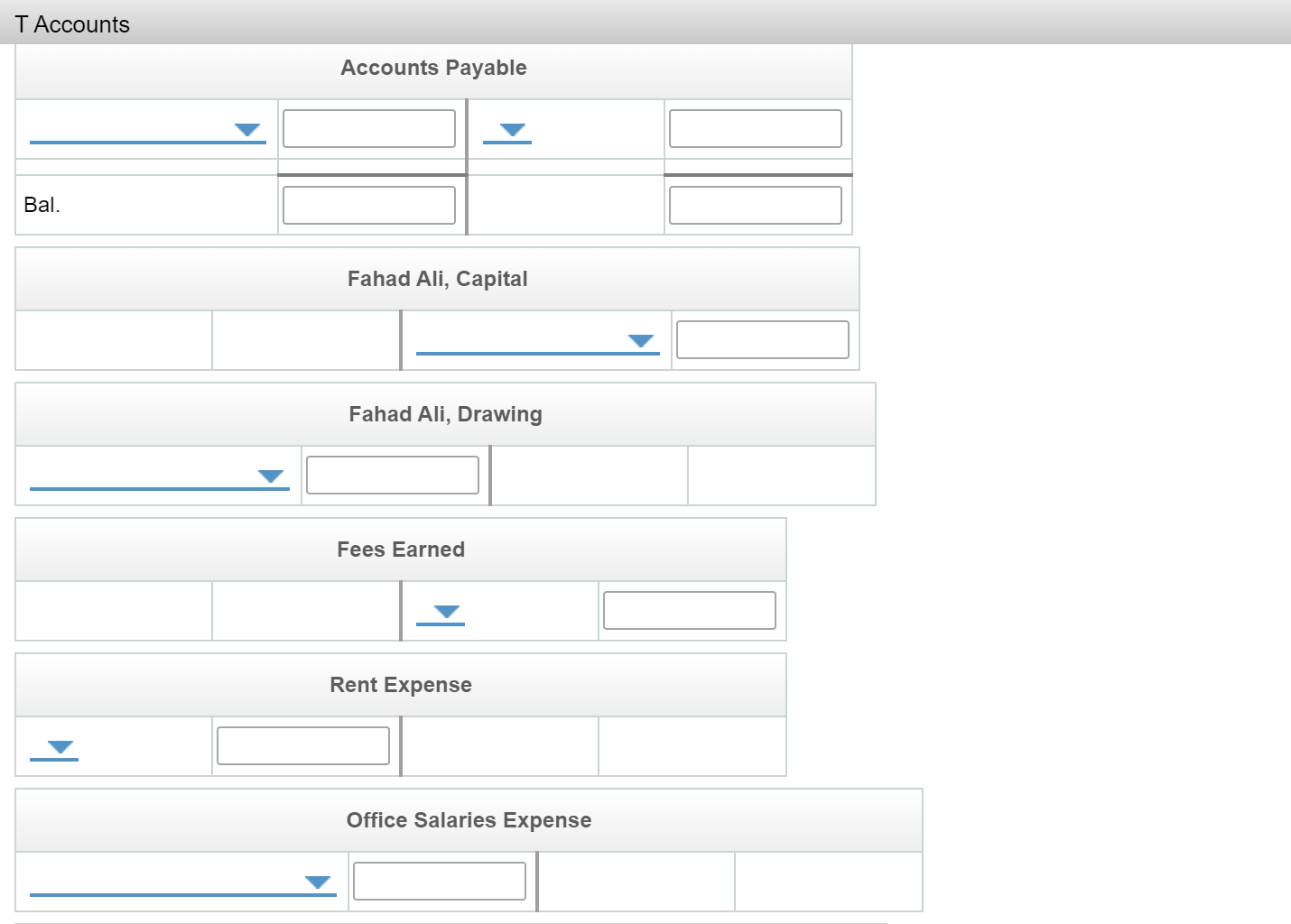1291x924 pixels.
Task: Click Fahad Ali, Capital credit amount field
Action: coord(763,339)
